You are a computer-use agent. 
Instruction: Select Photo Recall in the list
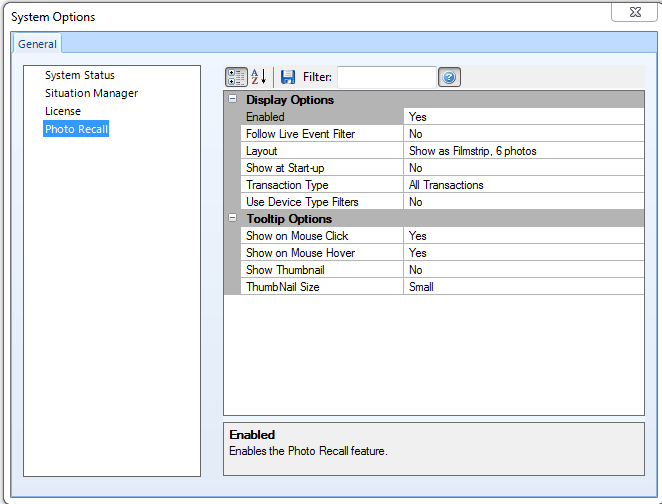point(76,129)
